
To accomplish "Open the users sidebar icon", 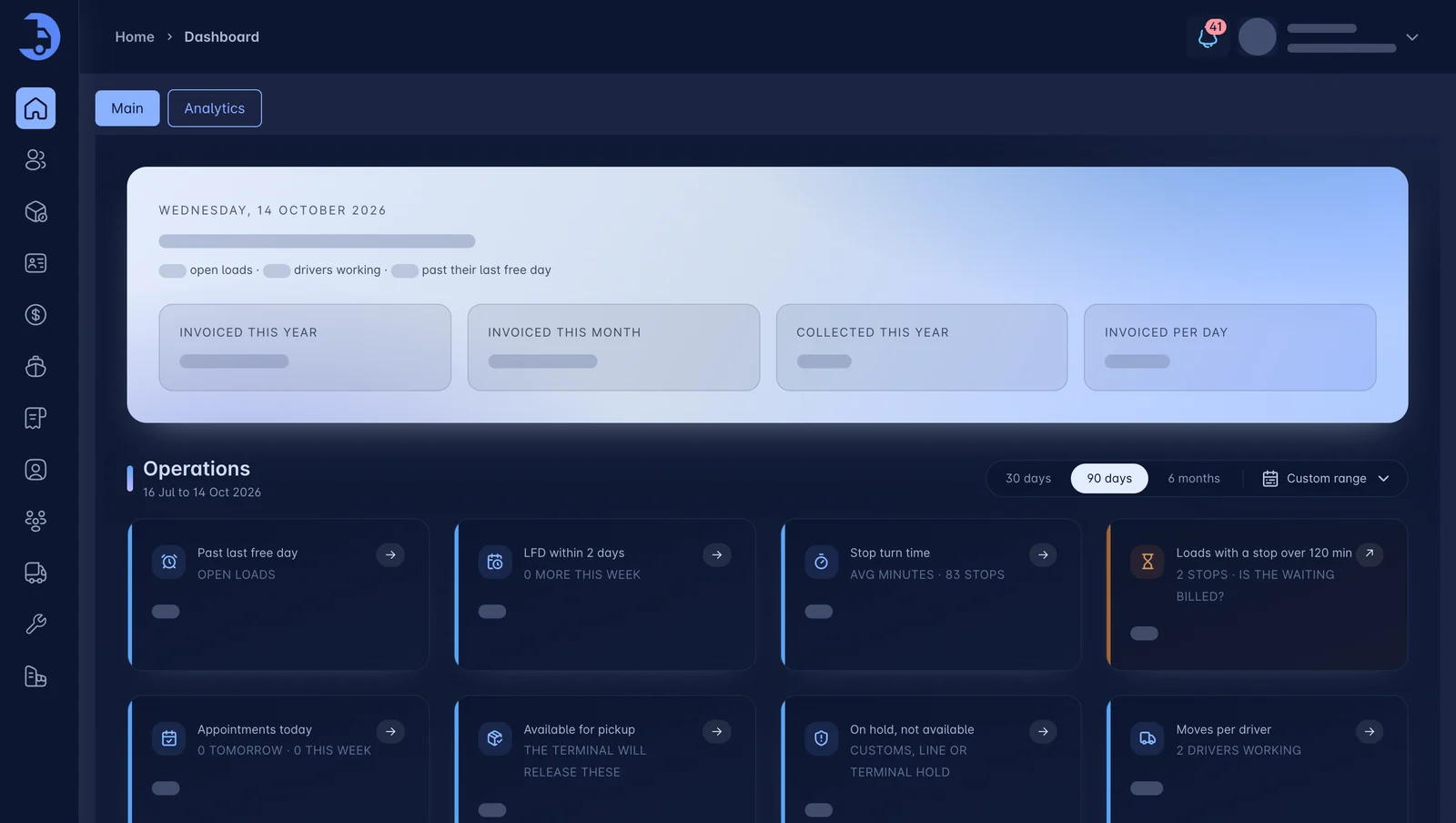I will pyautogui.click(x=35, y=160).
